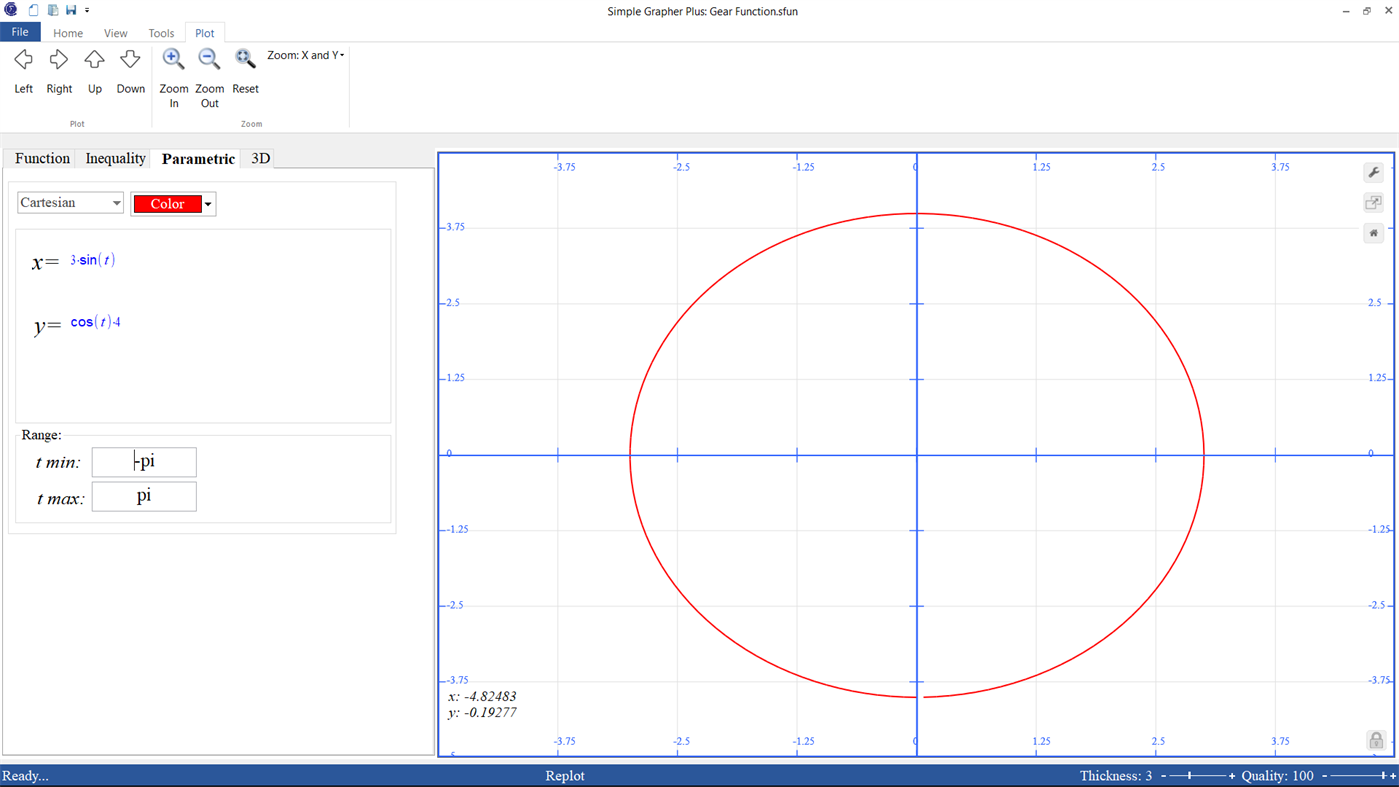This screenshot has height=787, width=1399.
Task: Increase quality with plus button
Action: pyautogui.click(x=1393, y=776)
